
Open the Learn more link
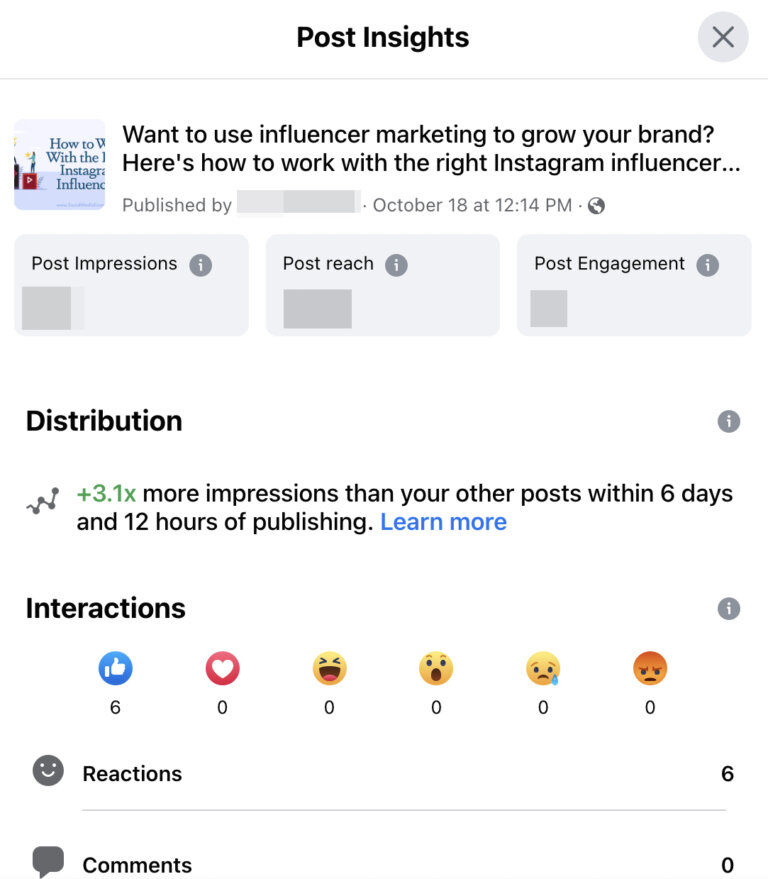click(x=443, y=521)
